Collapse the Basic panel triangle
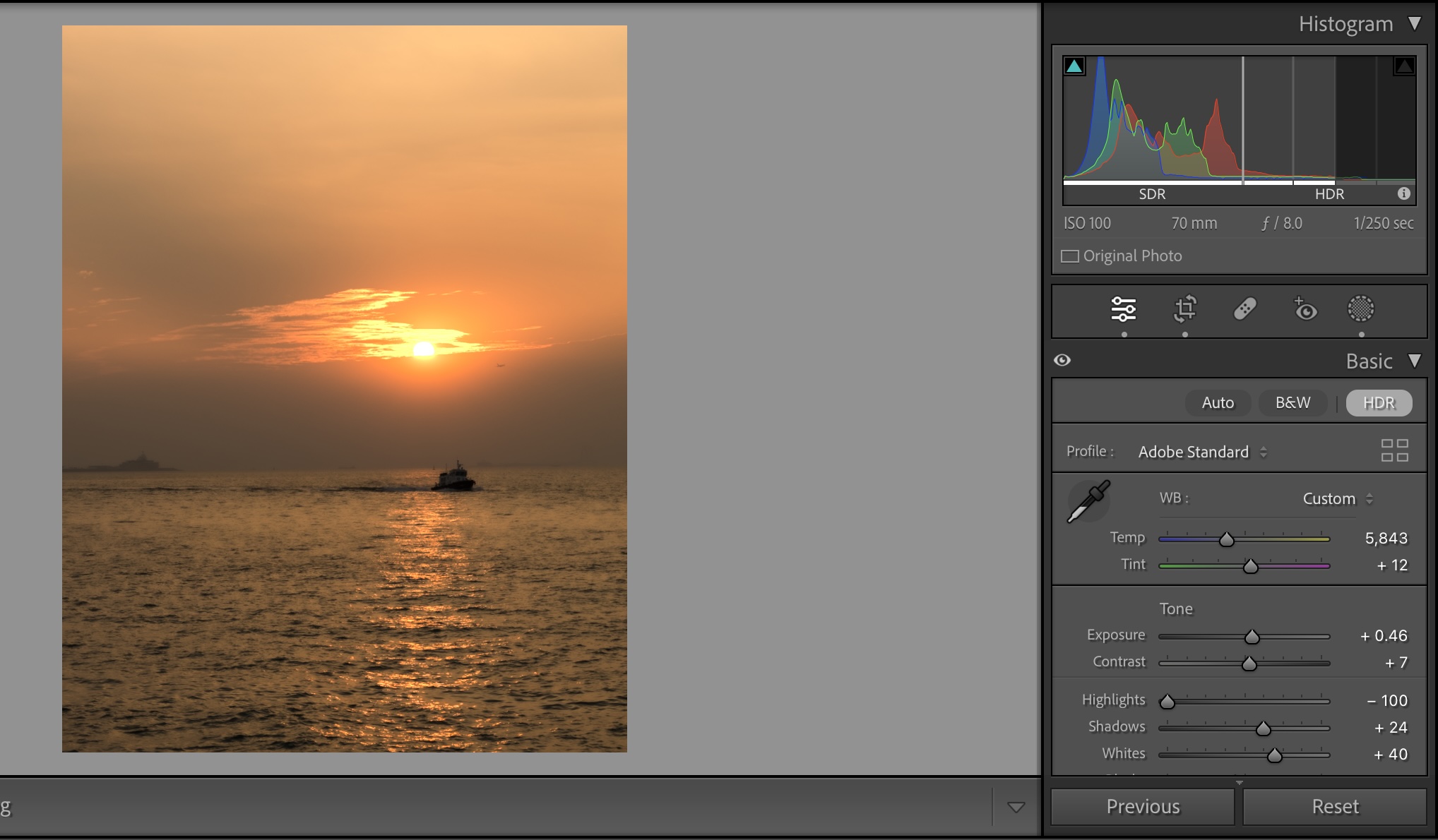 (x=1415, y=361)
